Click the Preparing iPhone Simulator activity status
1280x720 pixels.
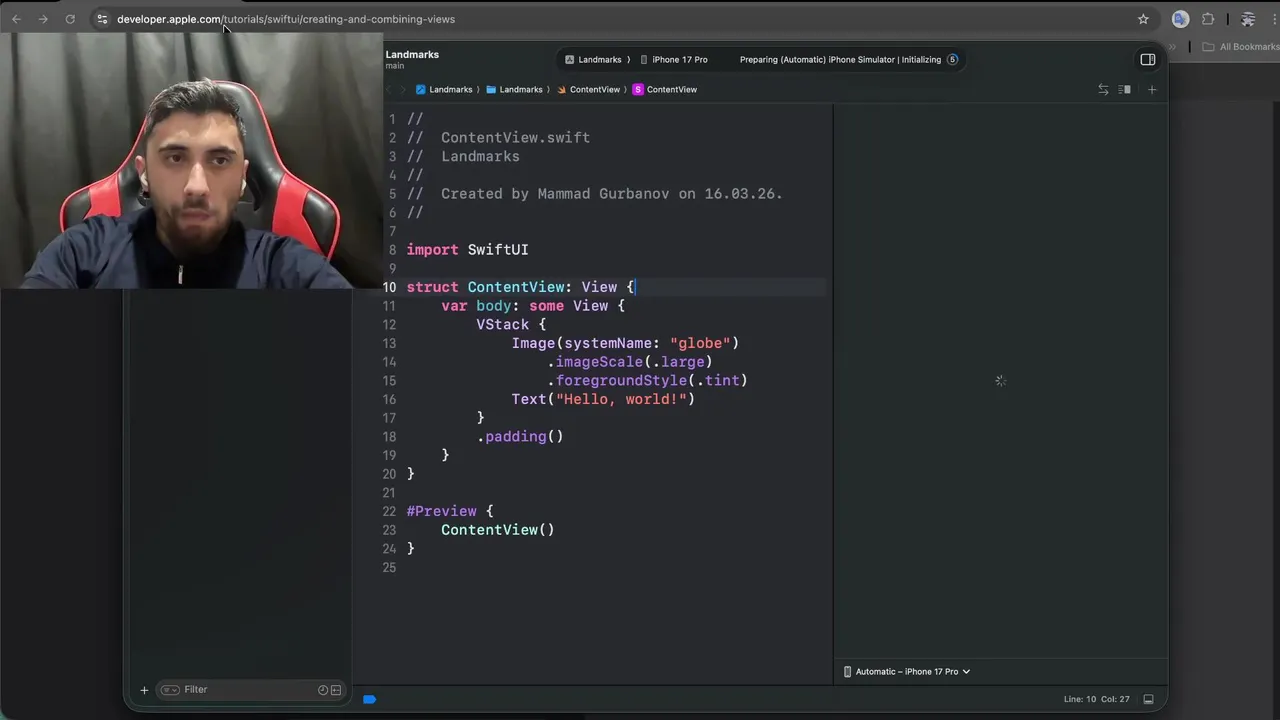pos(840,60)
